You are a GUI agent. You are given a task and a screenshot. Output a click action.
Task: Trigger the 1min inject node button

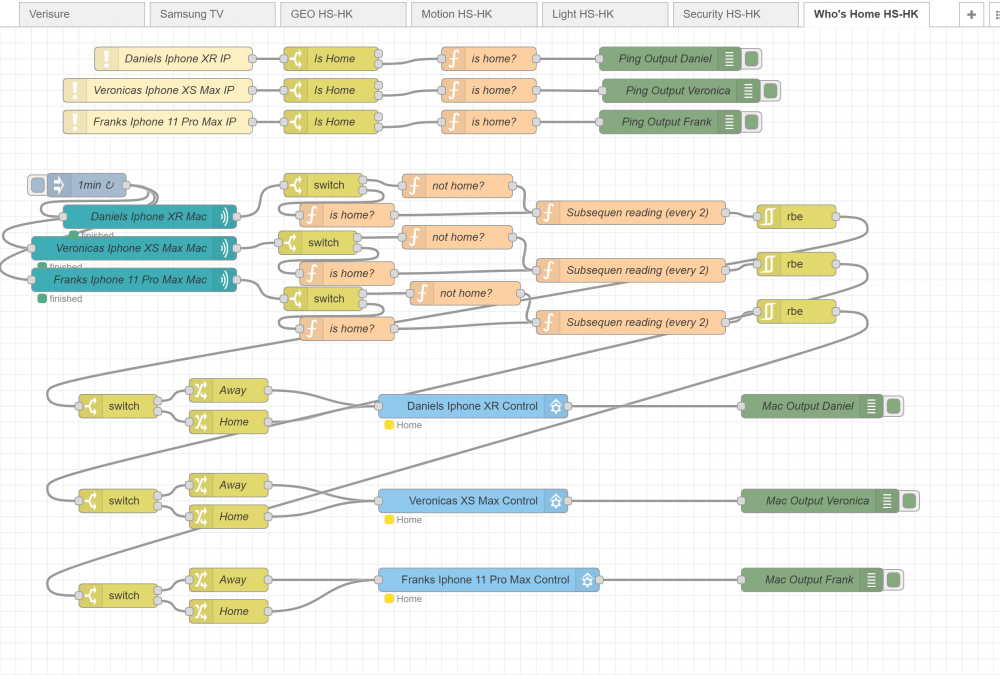[38, 185]
